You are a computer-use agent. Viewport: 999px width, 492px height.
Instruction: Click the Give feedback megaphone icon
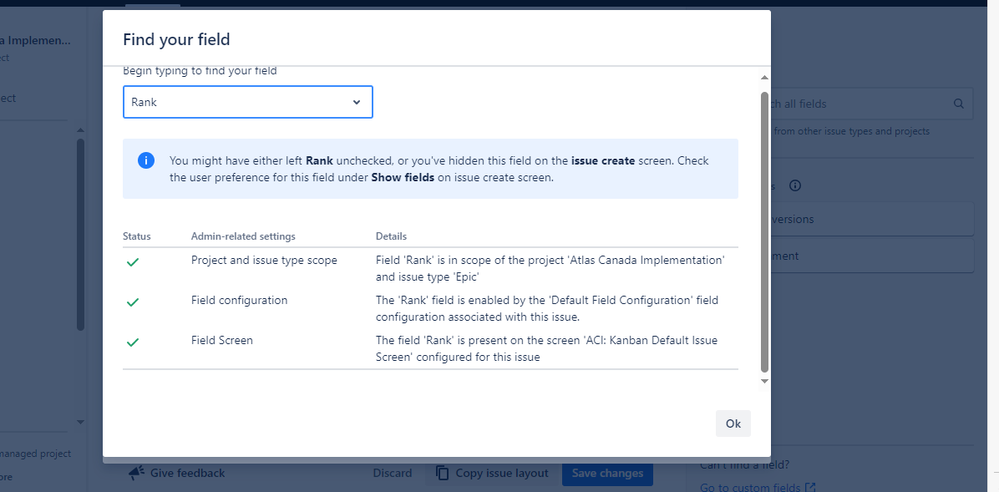[x=136, y=474]
